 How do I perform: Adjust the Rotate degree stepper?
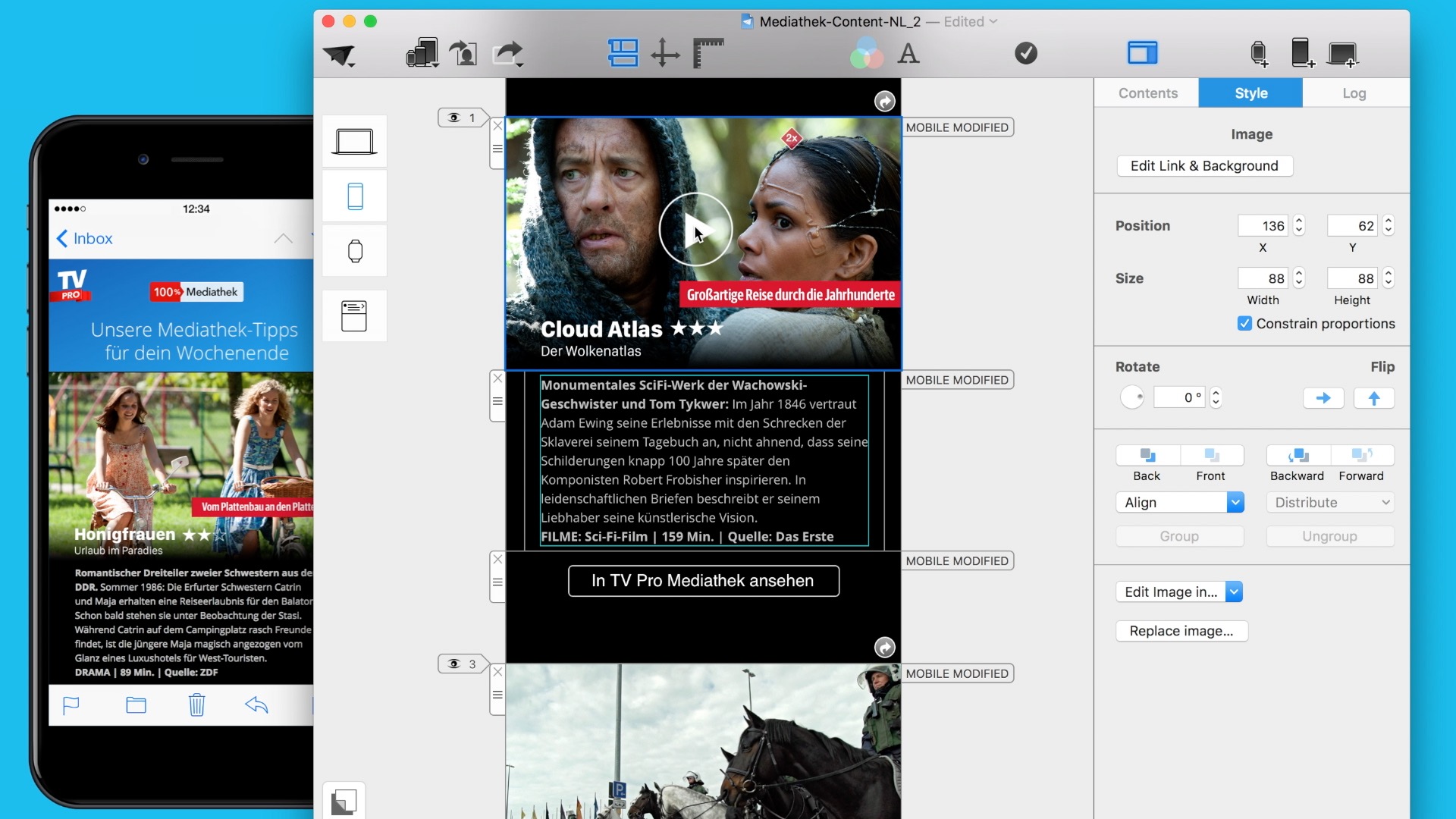click(x=1216, y=397)
